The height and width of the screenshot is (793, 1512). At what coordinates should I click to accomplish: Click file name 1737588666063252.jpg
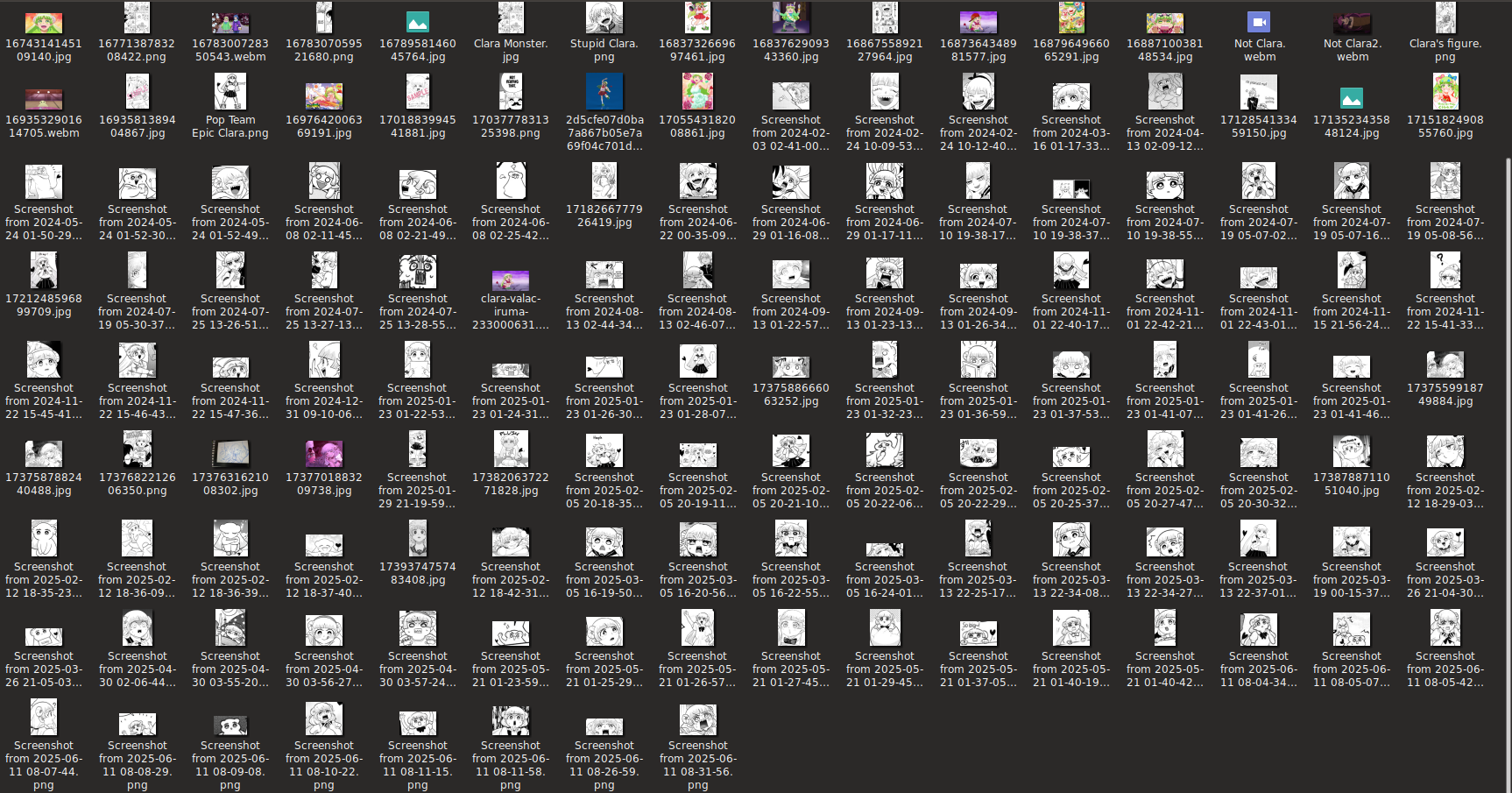(791, 394)
